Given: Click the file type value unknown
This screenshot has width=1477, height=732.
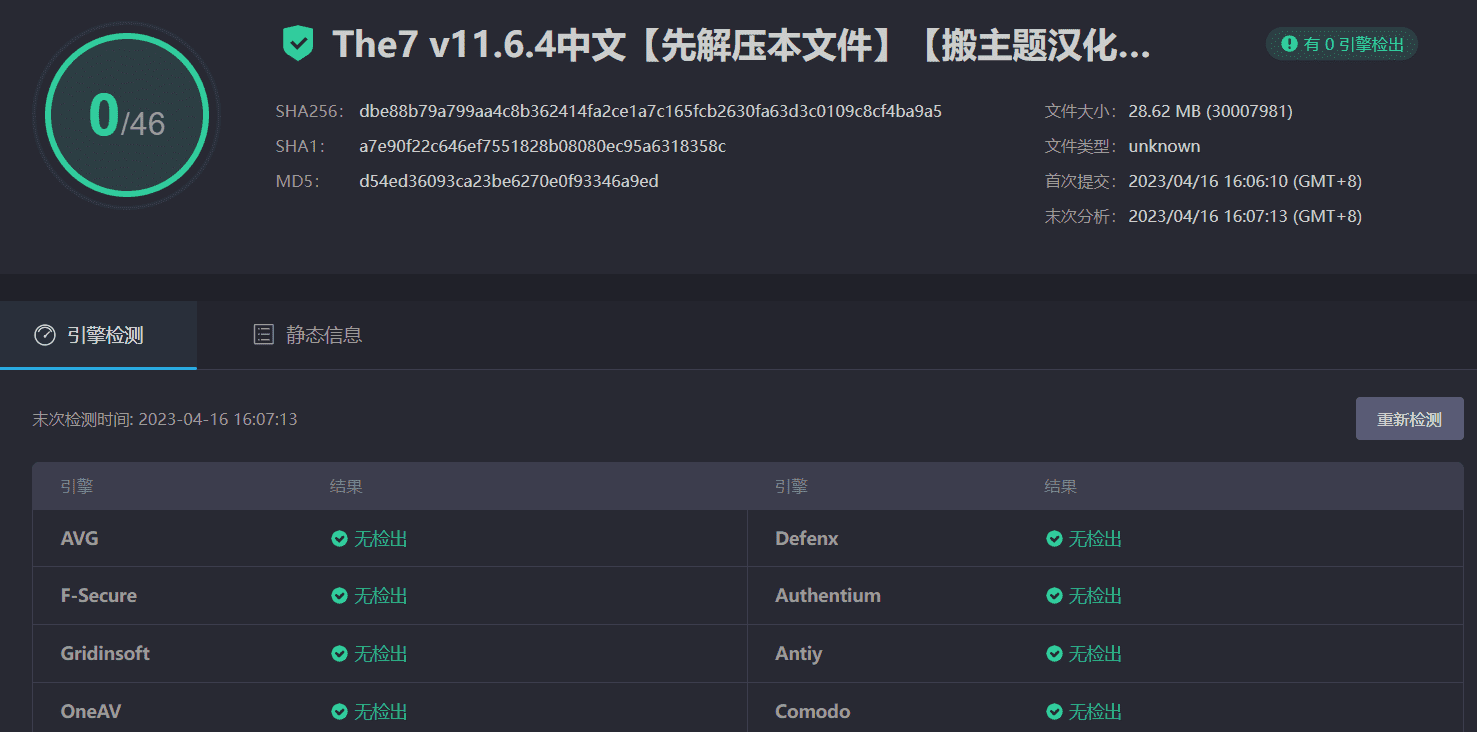Looking at the screenshot, I should [x=1164, y=146].
